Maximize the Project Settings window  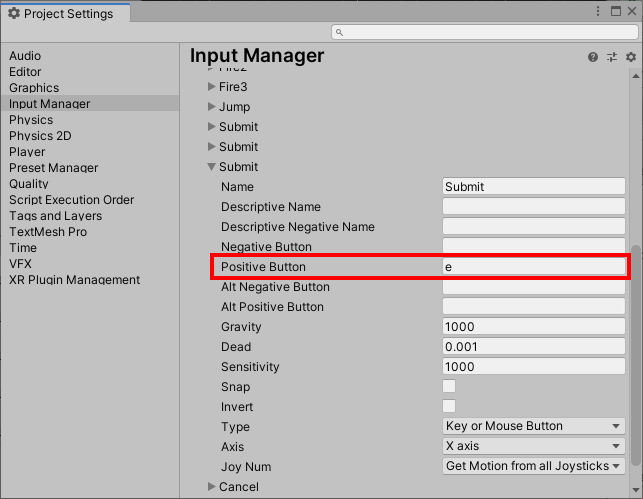tap(616, 11)
